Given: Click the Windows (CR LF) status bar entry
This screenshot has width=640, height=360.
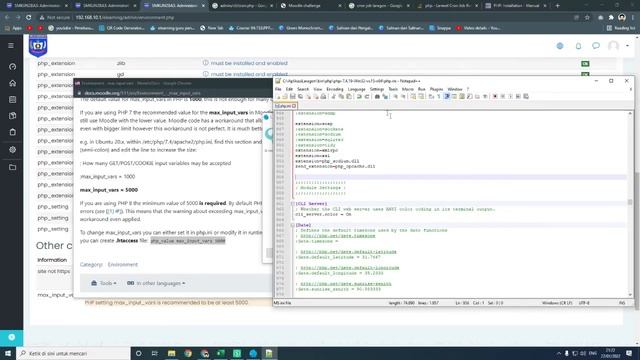Looking at the screenshot, I should [557, 303].
